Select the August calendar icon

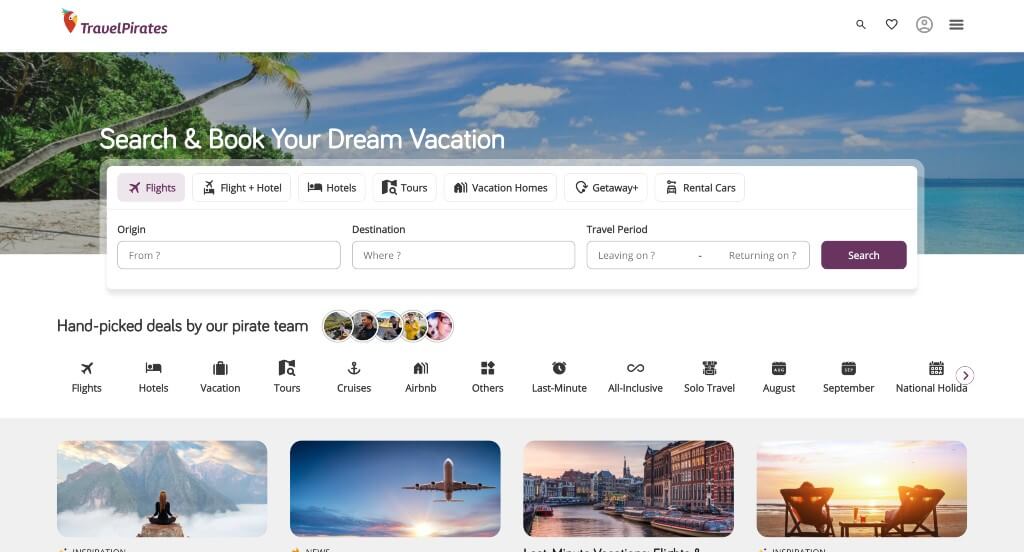click(x=778, y=368)
